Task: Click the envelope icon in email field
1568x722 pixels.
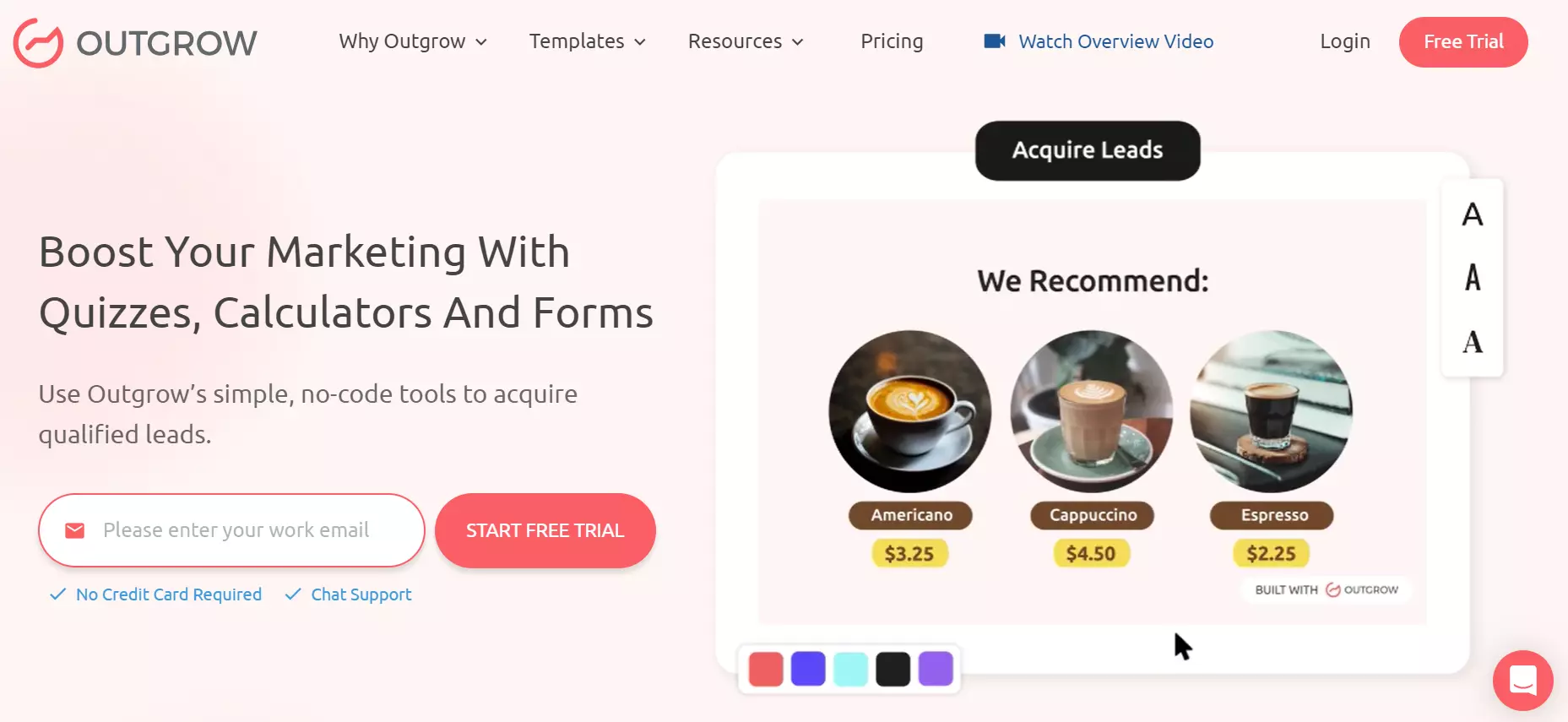Action: (x=75, y=530)
